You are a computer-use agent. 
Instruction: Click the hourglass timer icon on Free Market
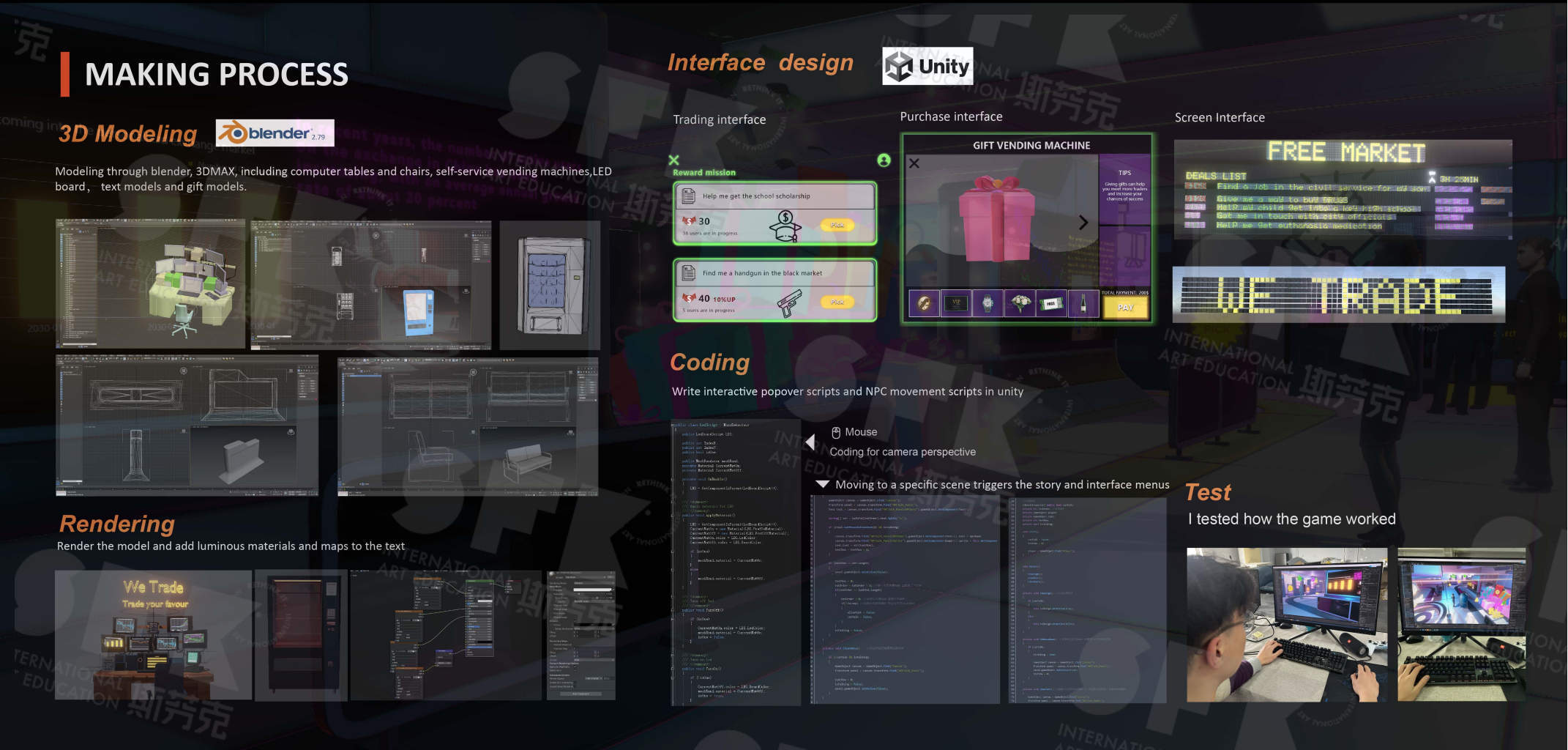click(x=1432, y=177)
